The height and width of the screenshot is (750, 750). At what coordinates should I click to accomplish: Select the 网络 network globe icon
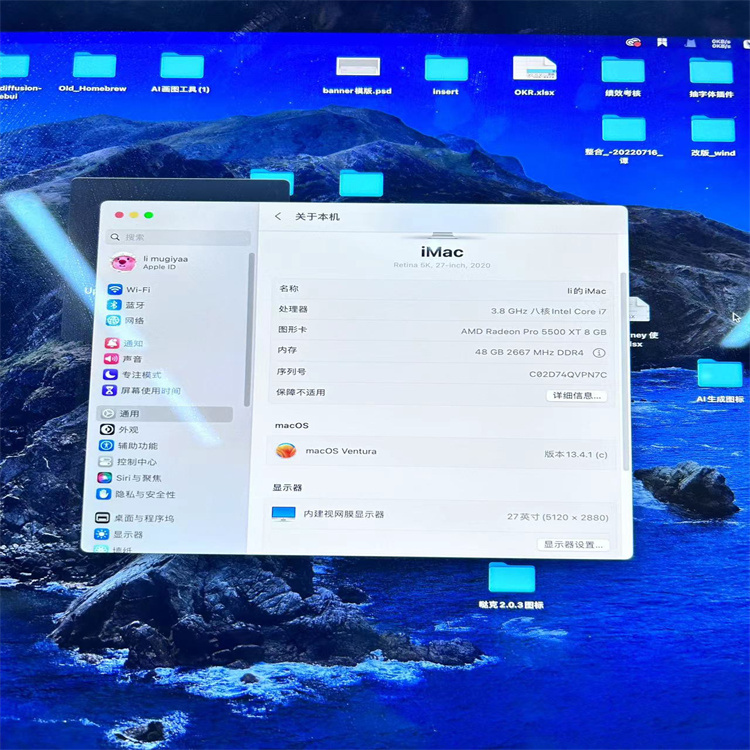[x=113, y=320]
